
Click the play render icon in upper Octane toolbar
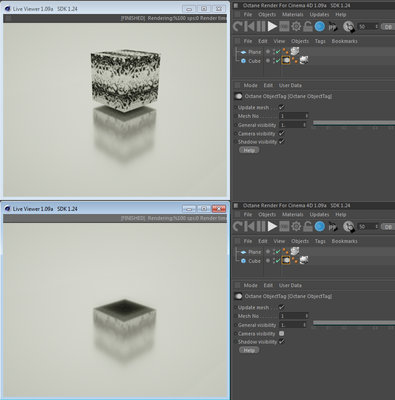(272, 26)
